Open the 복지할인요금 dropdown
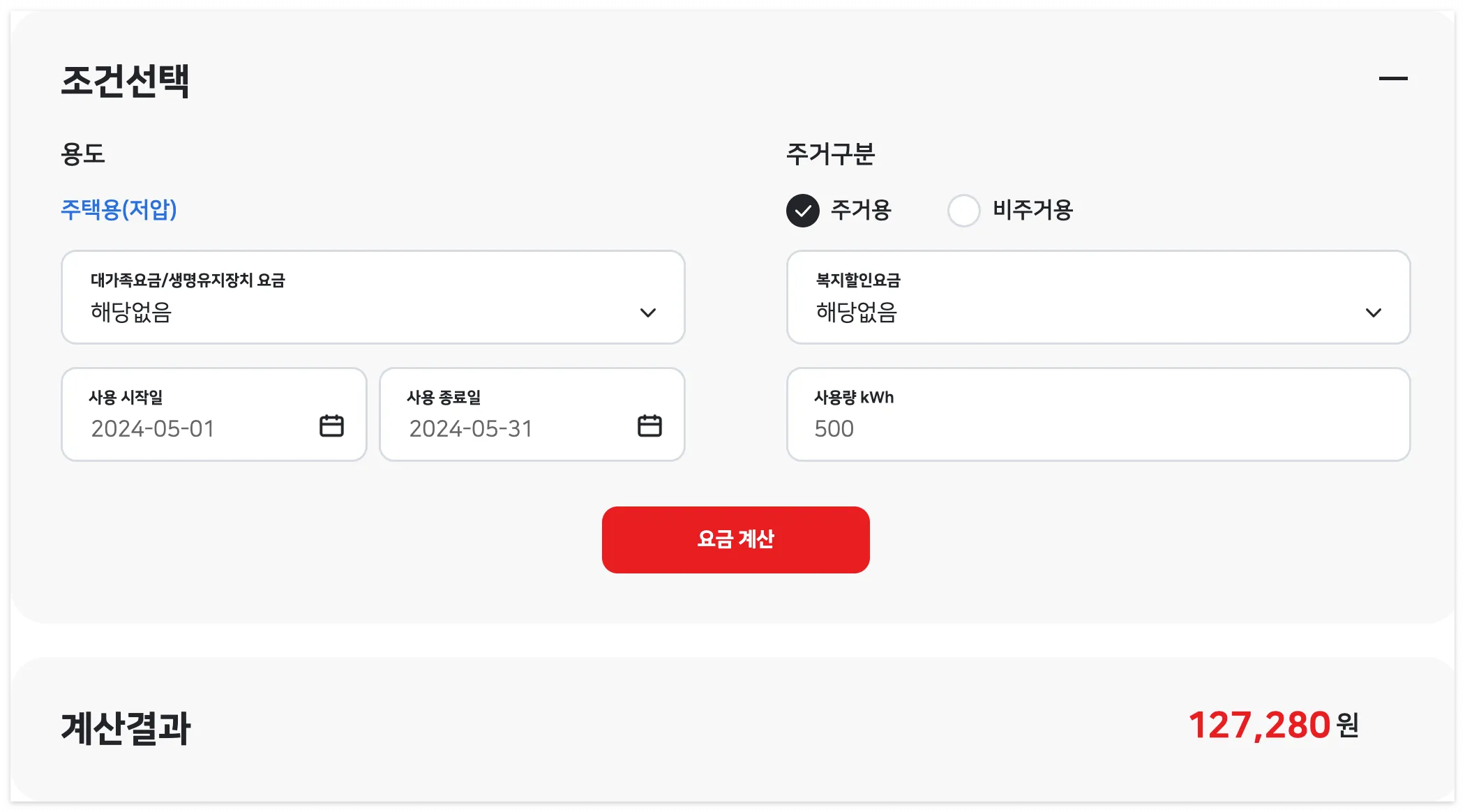1465x812 pixels. [x=1099, y=297]
